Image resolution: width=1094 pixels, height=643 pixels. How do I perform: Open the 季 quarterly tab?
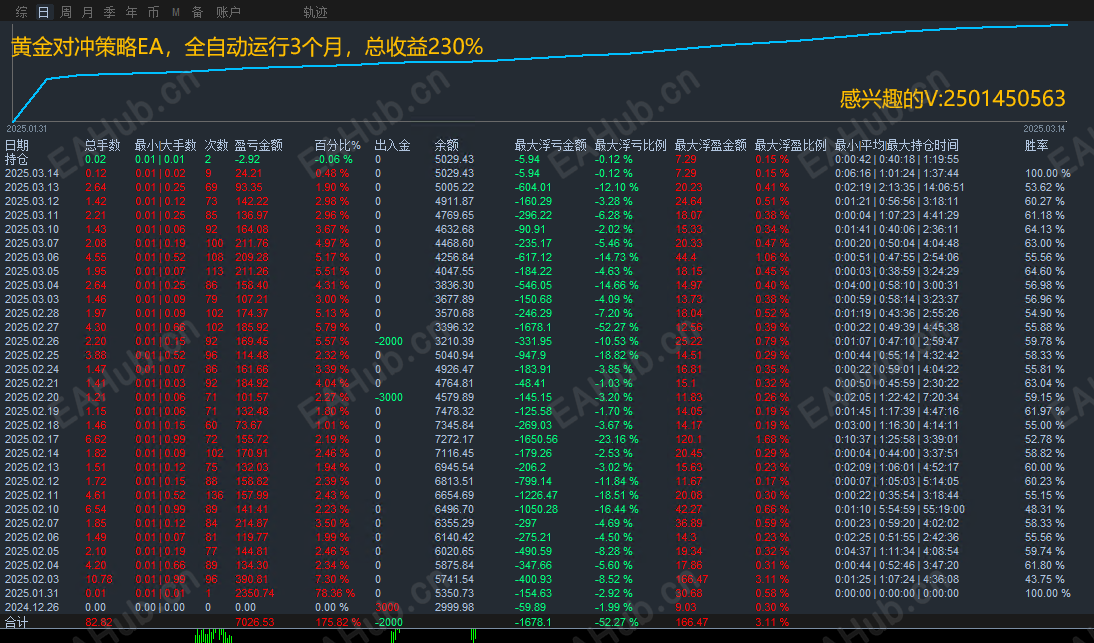click(x=110, y=12)
